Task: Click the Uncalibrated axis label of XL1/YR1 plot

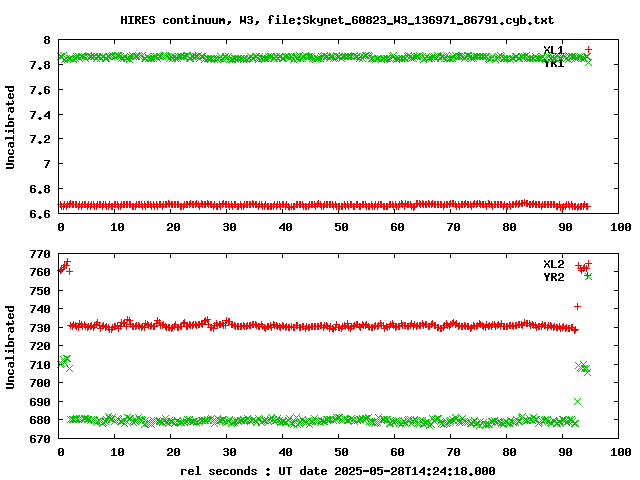Action: tap(10, 127)
